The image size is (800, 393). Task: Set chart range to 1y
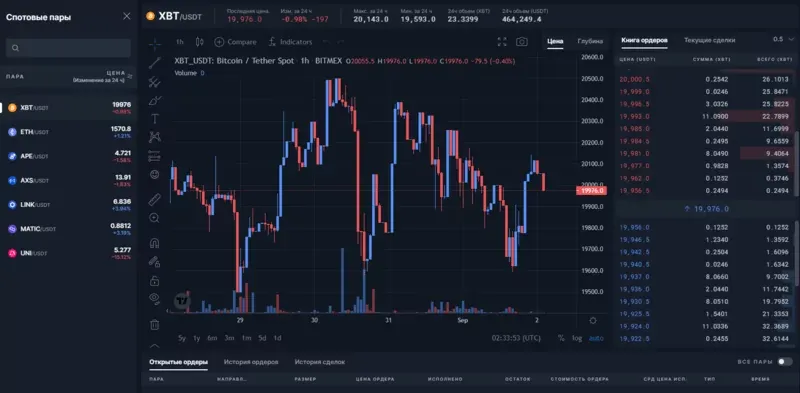(x=197, y=338)
